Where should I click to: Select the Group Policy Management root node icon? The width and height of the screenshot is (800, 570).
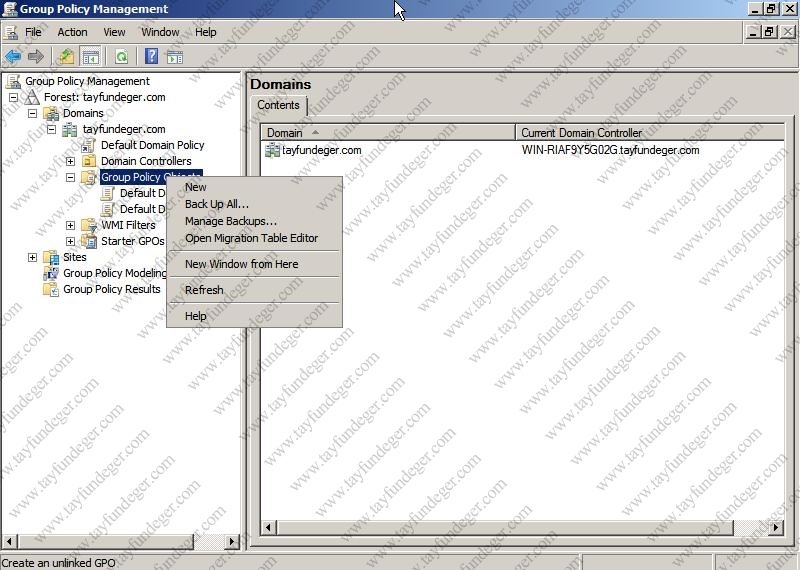pyautogui.click(x=13, y=81)
